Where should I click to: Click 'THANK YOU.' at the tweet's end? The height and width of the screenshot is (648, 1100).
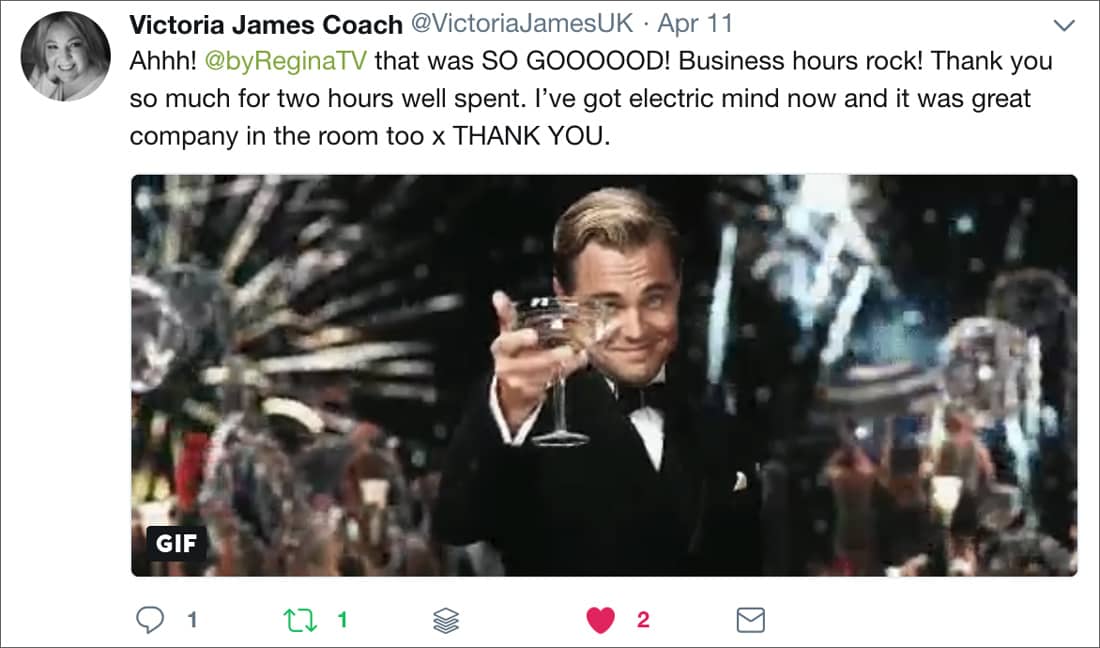[531, 135]
